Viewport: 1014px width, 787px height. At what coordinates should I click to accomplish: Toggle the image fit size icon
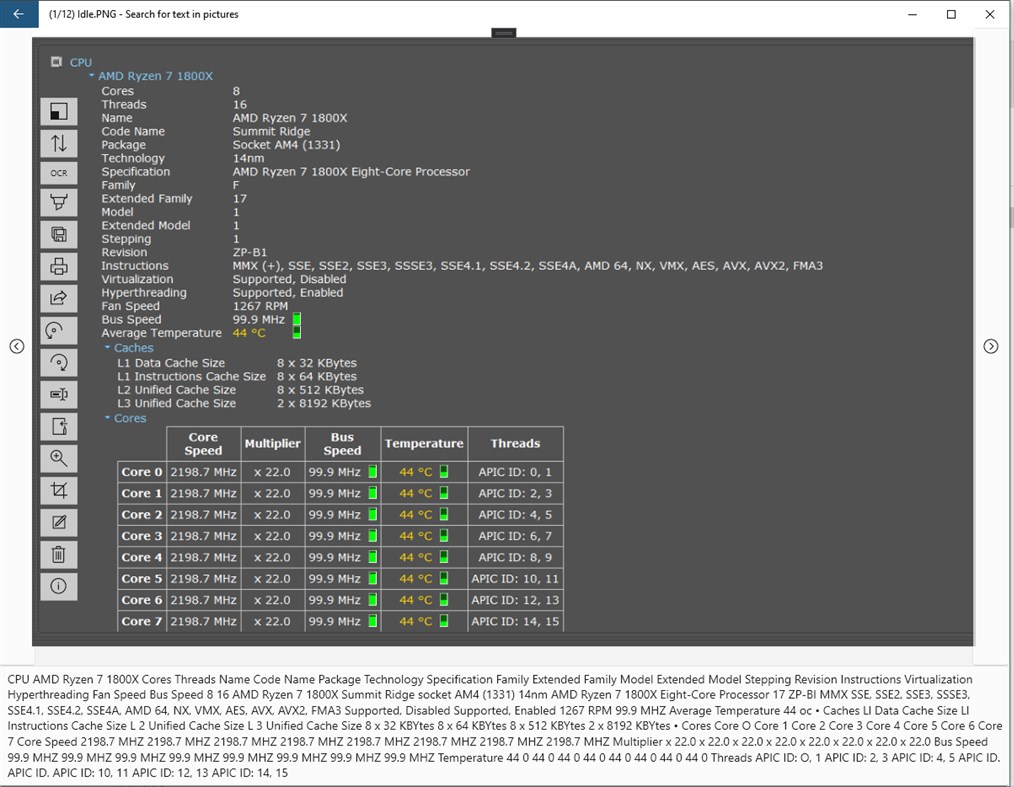coord(59,111)
